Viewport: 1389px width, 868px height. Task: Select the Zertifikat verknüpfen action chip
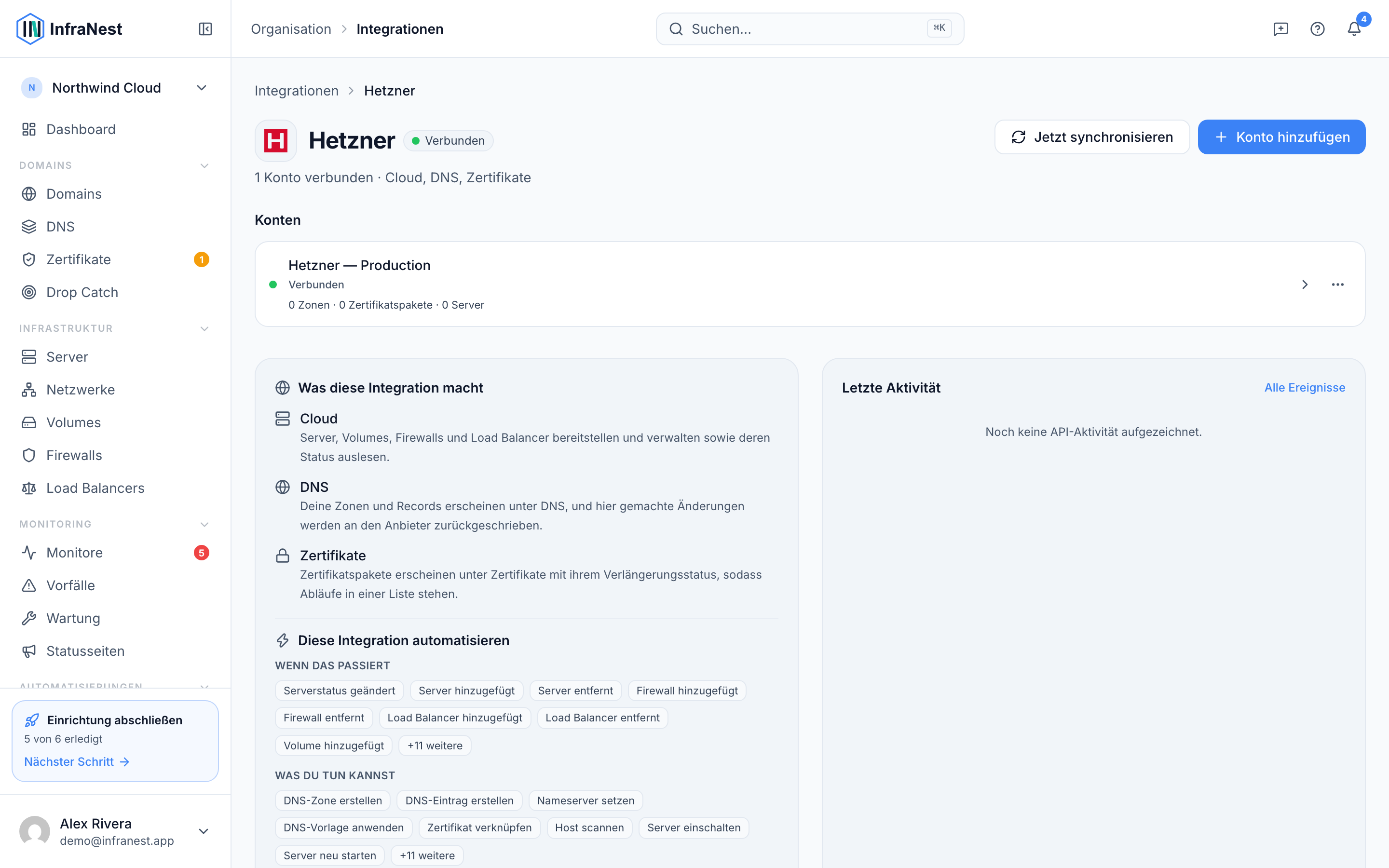pyautogui.click(x=479, y=828)
